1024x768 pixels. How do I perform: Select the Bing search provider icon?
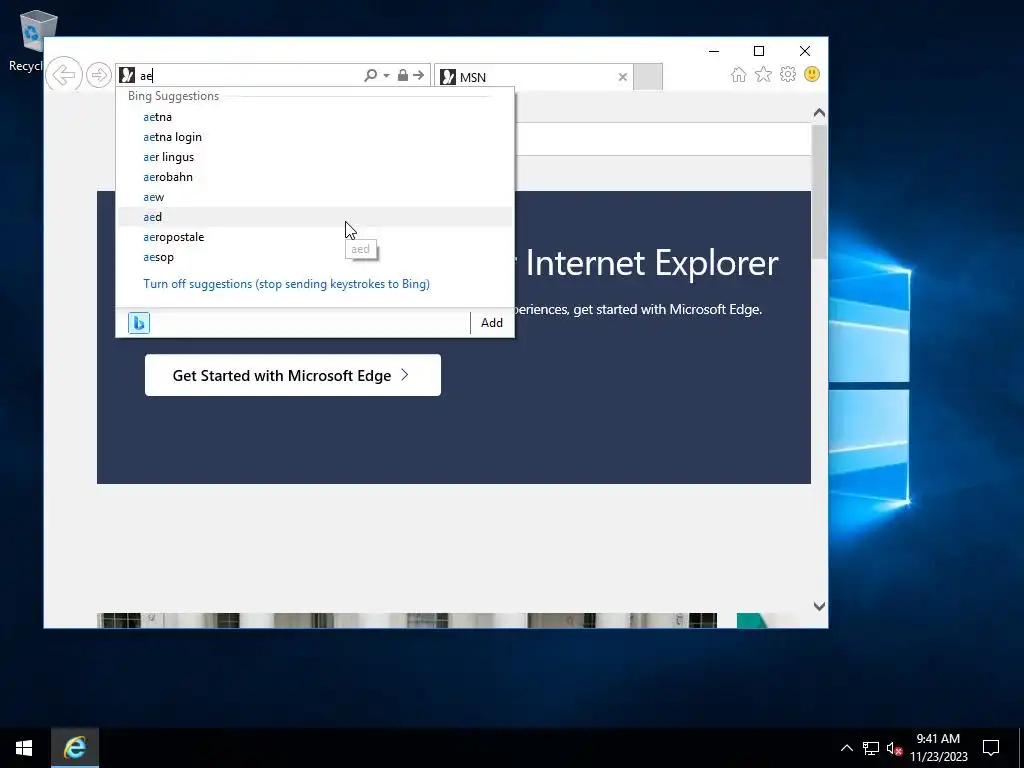138,323
